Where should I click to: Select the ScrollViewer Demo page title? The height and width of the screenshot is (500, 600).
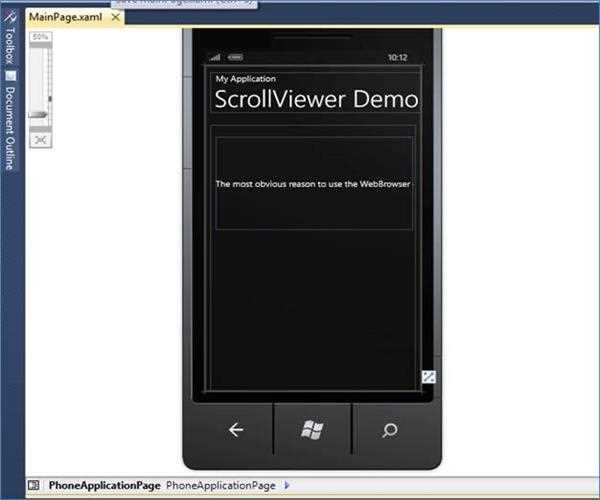316,99
